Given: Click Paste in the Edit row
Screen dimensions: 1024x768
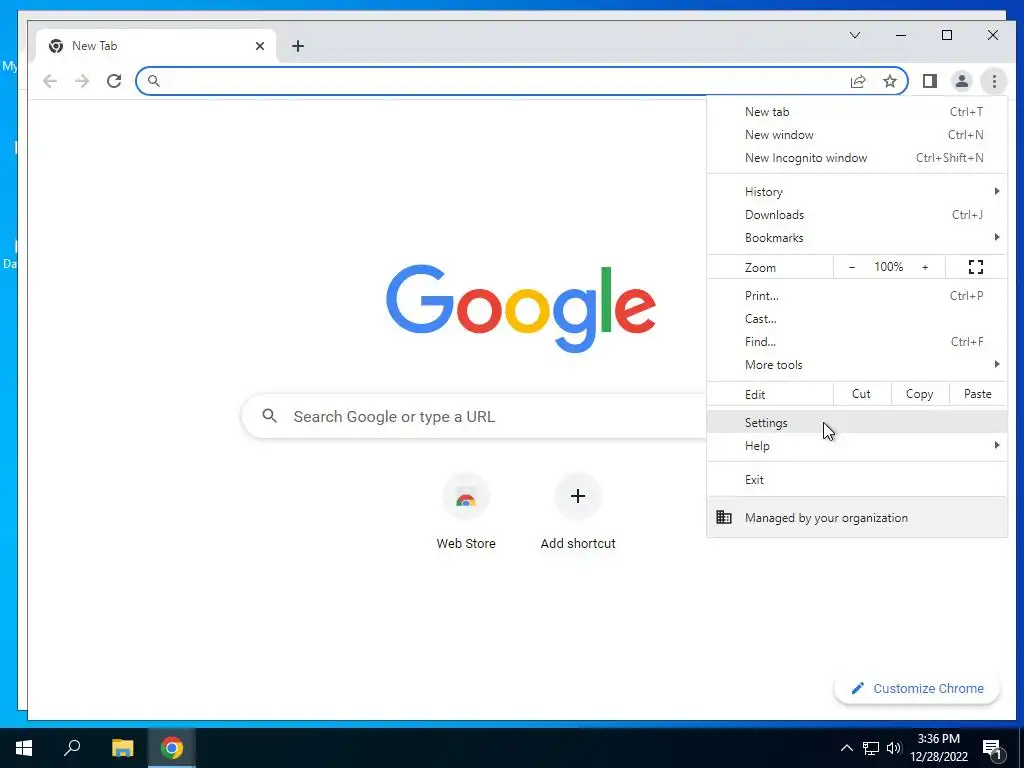Looking at the screenshot, I should click(x=978, y=394).
